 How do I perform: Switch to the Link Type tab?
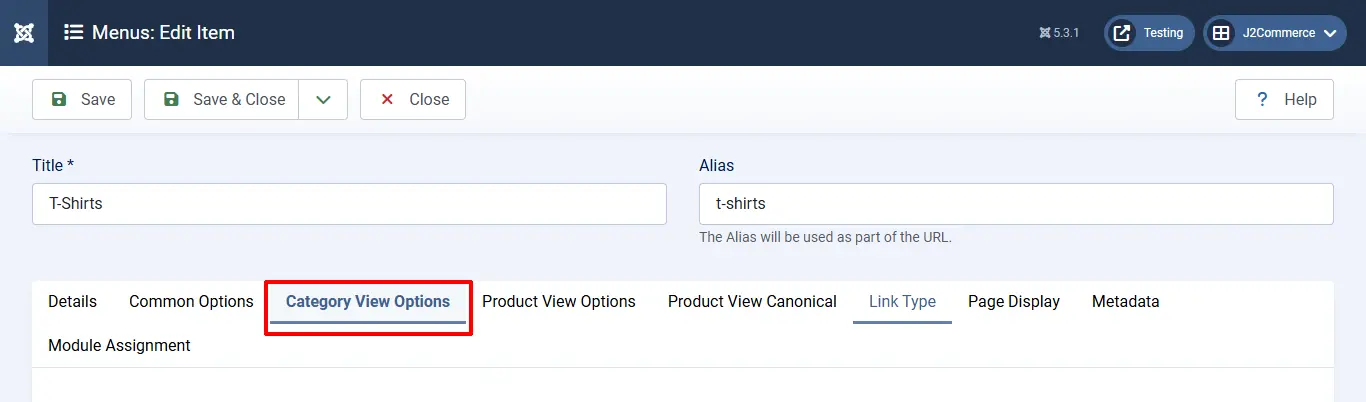point(902,302)
